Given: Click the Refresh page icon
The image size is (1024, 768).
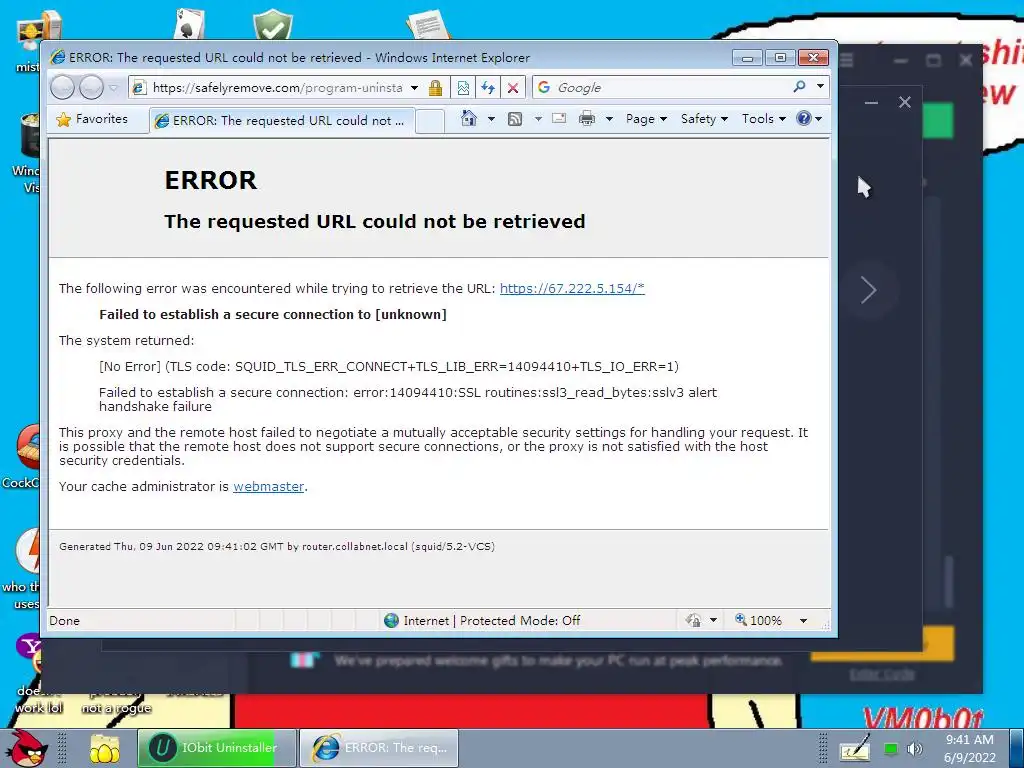Looking at the screenshot, I should [488, 88].
